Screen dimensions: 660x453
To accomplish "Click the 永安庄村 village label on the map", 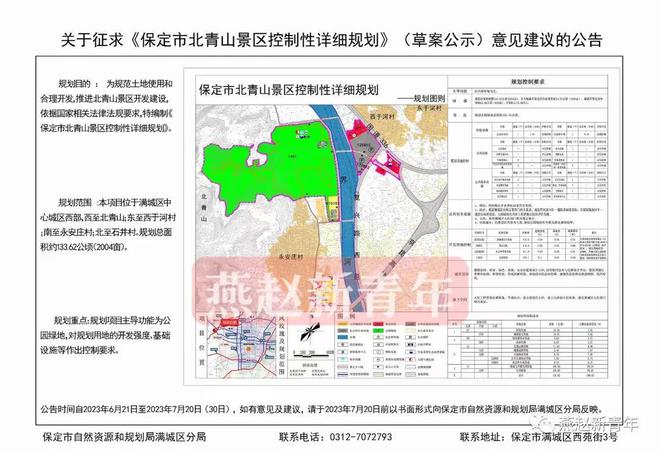I will (x=291, y=256).
